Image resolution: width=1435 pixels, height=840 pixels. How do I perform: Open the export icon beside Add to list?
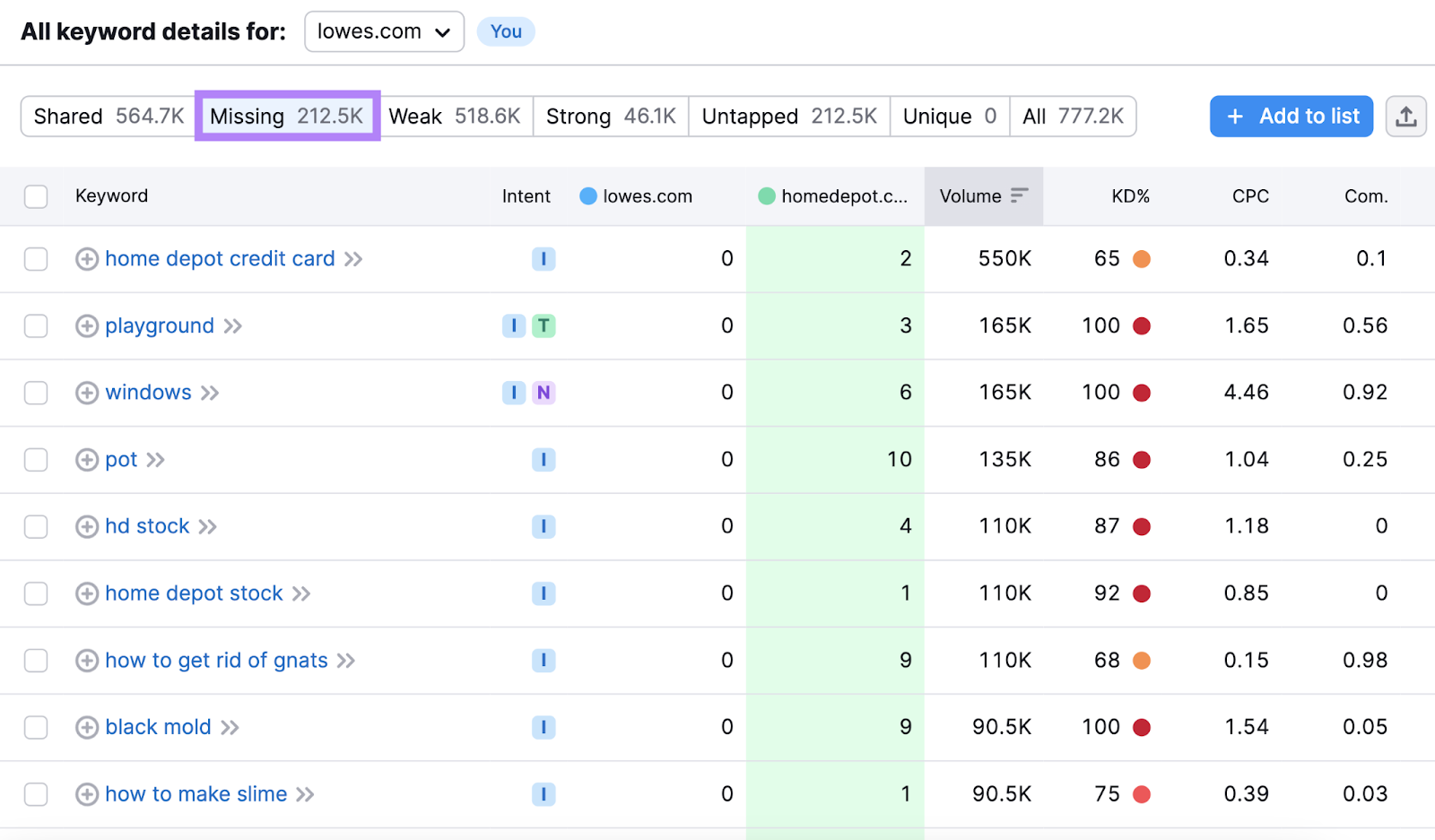[x=1406, y=116]
